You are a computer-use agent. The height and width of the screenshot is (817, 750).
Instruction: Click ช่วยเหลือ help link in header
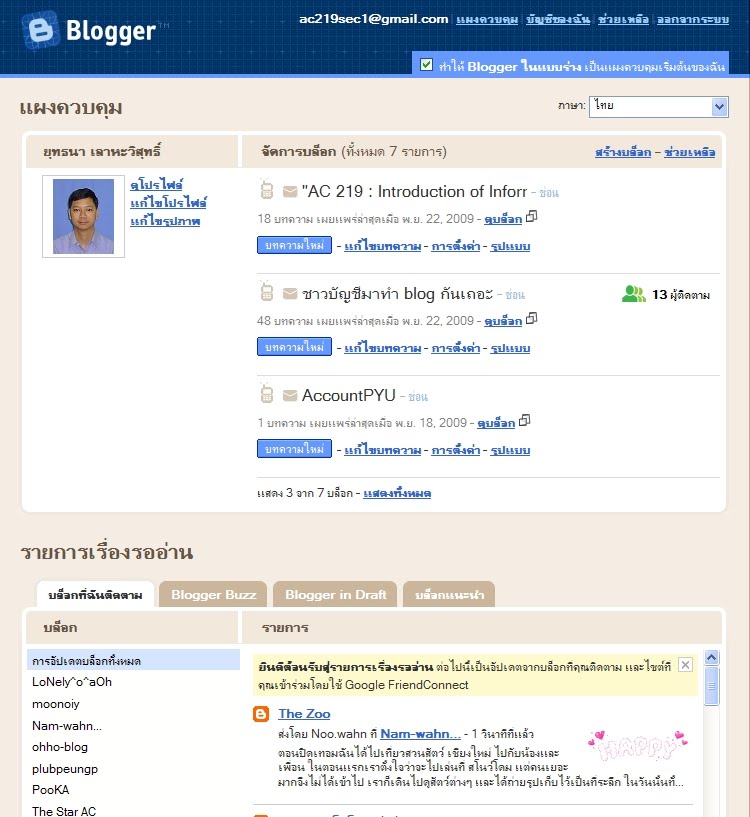click(623, 19)
